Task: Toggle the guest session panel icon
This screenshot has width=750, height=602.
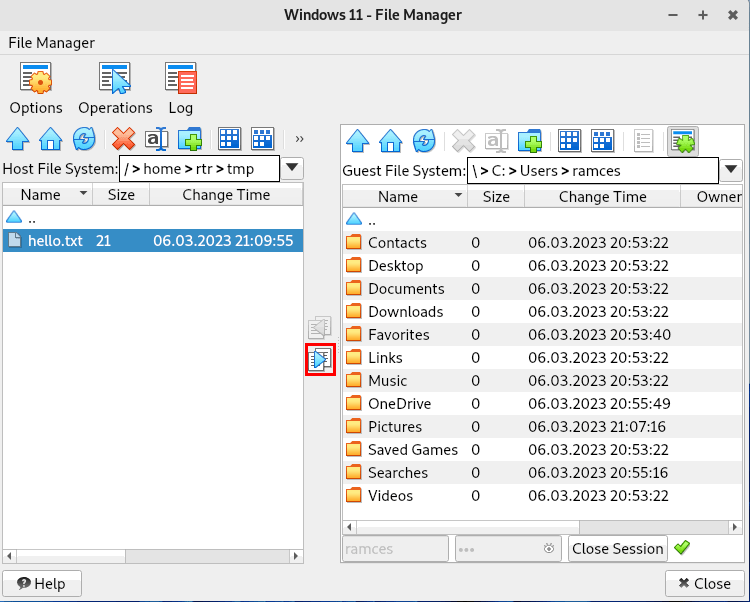Action: [x=683, y=141]
